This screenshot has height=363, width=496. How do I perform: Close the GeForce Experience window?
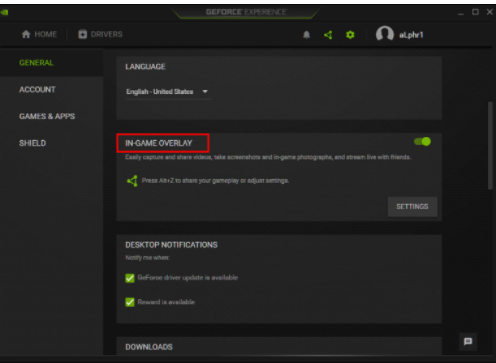490,12
